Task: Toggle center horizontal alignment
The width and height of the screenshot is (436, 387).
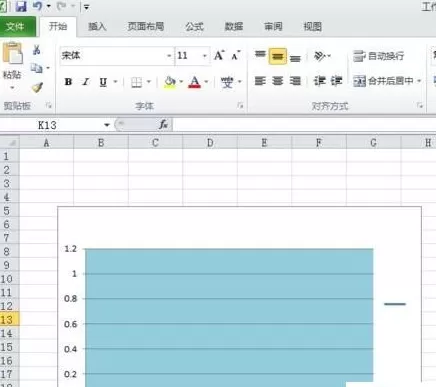Action: (x=278, y=81)
